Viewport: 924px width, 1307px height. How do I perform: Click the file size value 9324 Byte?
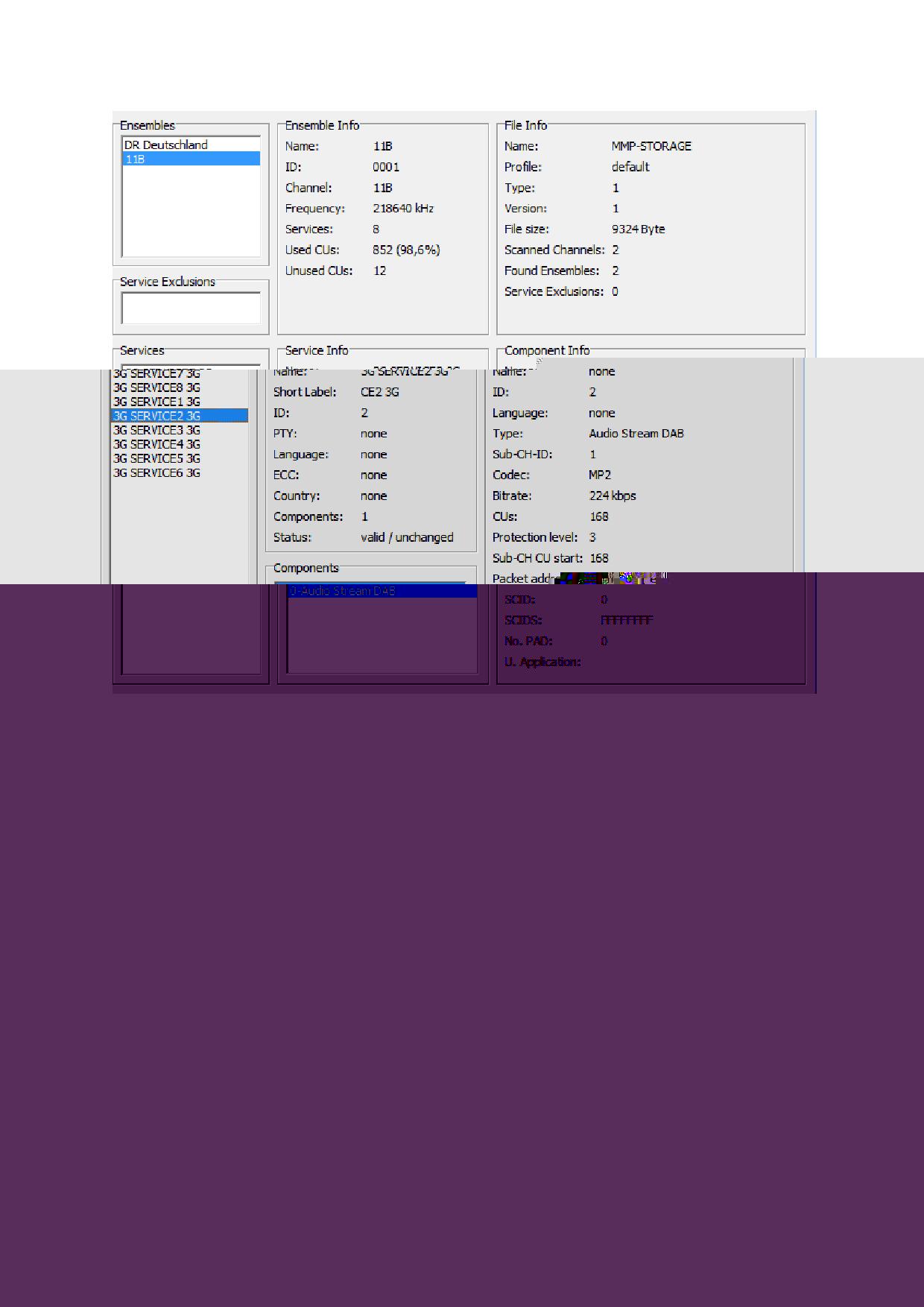pyautogui.click(x=638, y=230)
